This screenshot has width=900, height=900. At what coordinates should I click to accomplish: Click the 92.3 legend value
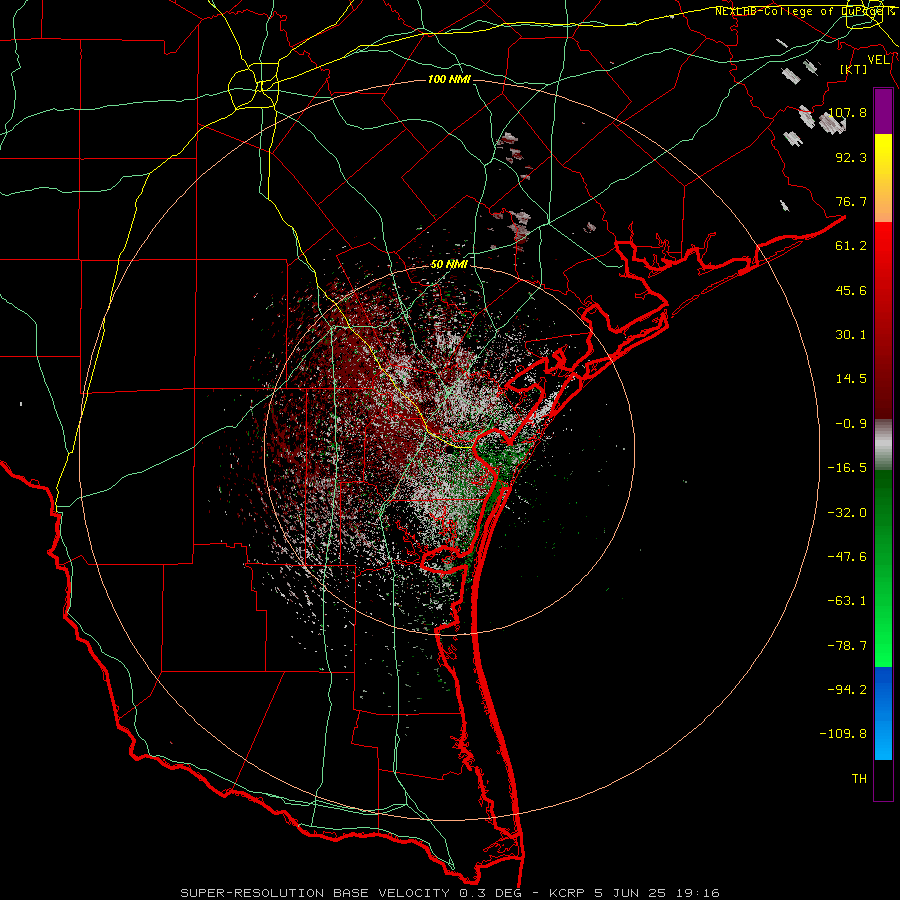point(851,157)
